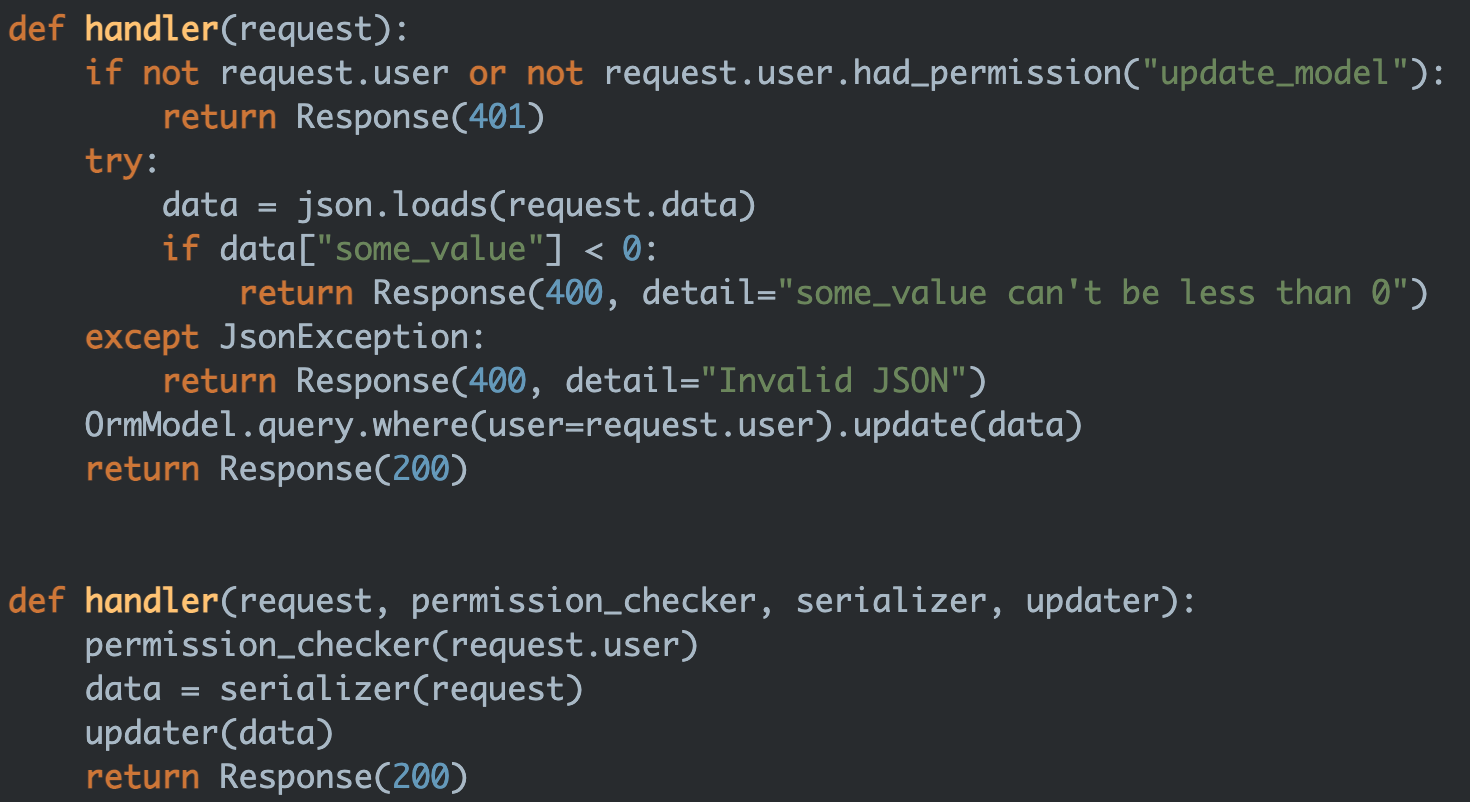
Task: Click the orange "or" operator keyword
Action: click(487, 73)
